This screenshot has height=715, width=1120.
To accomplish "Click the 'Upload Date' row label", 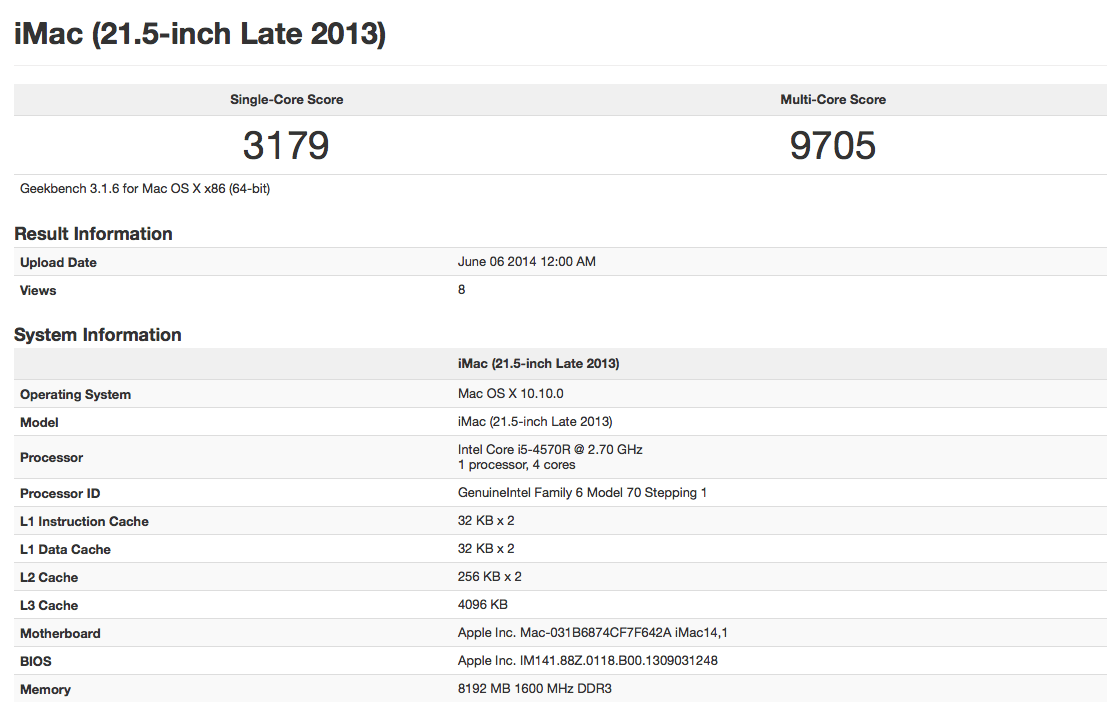I will pyautogui.click(x=59, y=262).
